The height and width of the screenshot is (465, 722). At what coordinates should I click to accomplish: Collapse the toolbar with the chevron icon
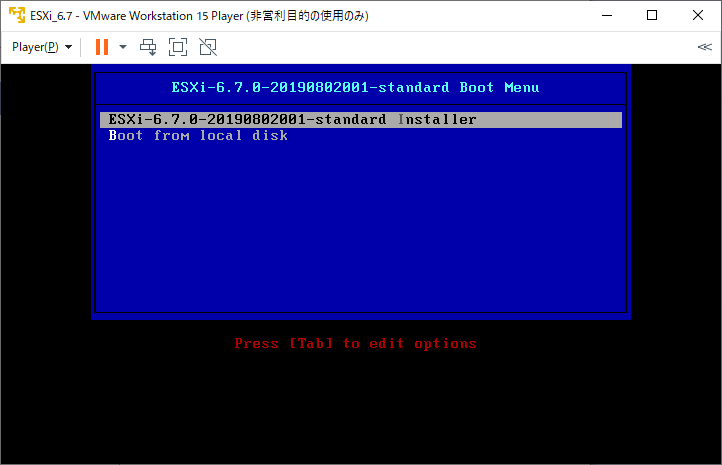tap(705, 47)
